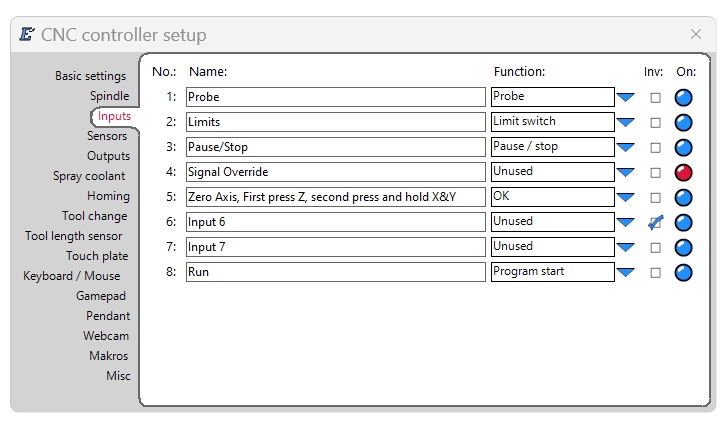Expand the Function dropdown showing Program start
Screen dimensions: 728x423
pos(625,273)
